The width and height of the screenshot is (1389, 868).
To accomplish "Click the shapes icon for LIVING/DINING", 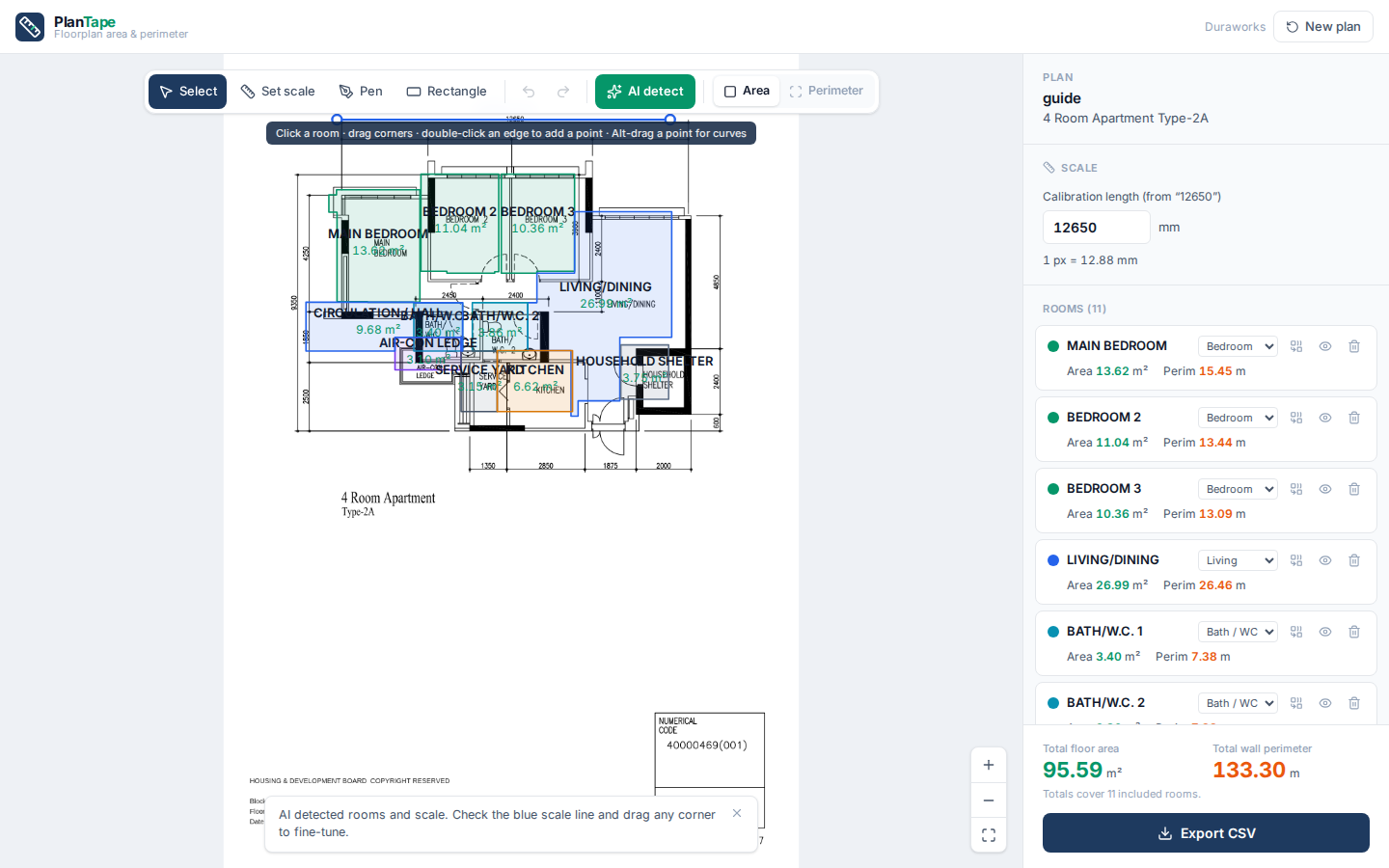I will [x=1296, y=560].
